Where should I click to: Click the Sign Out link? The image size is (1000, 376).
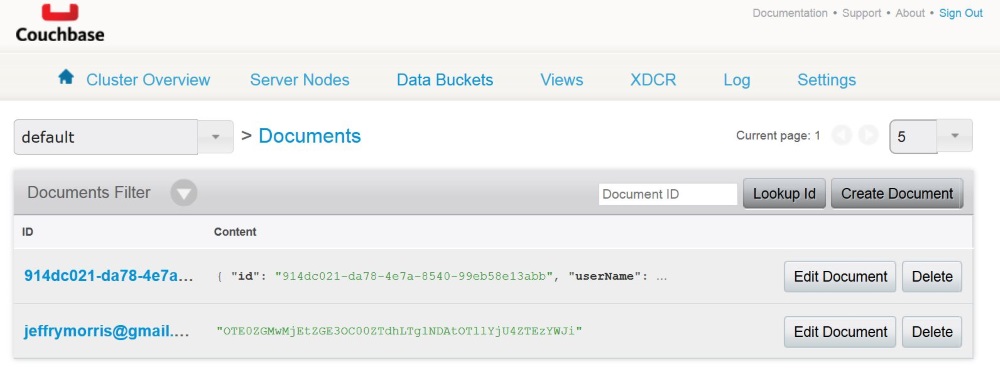coord(960,13)
